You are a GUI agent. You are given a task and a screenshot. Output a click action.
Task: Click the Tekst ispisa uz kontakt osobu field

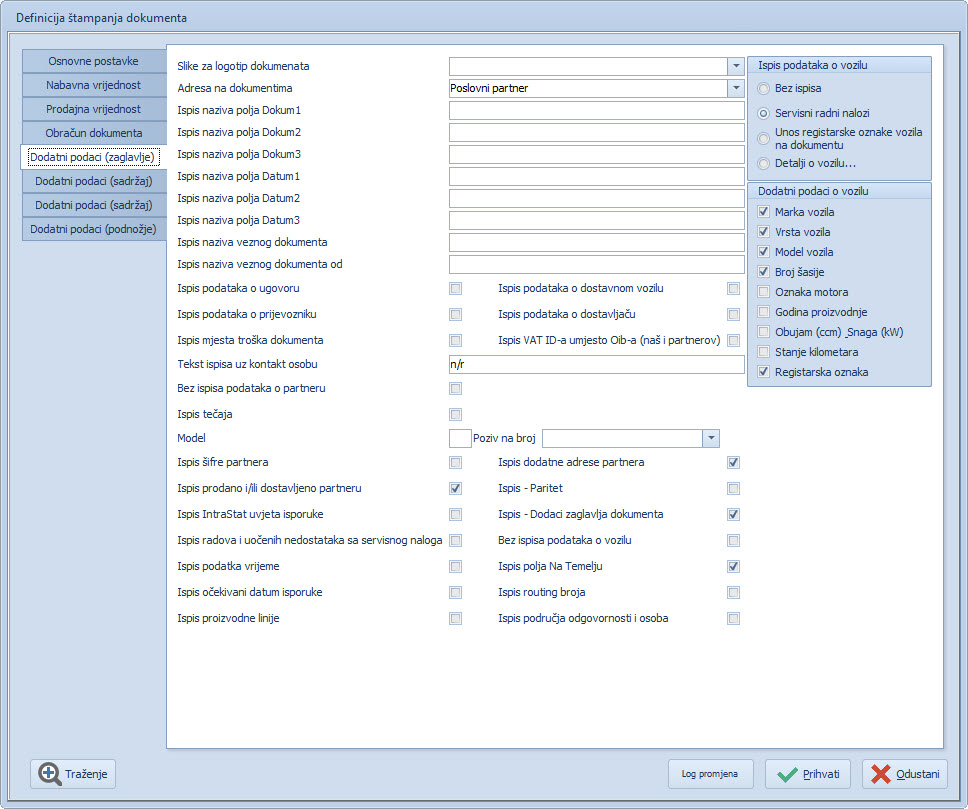[596, 364]
